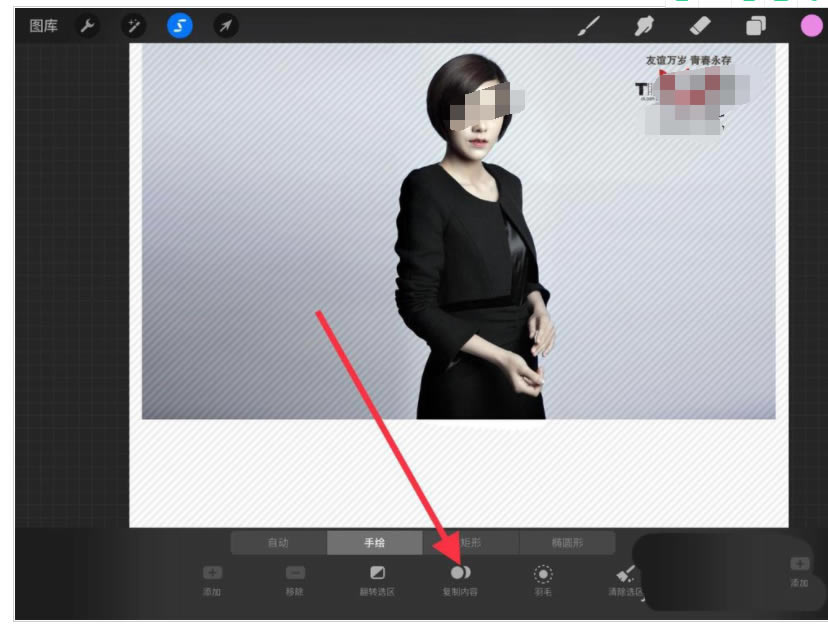Click 复制内容 copy content icon
This screenshot has height=624, width=828.
tap(460, 573)
